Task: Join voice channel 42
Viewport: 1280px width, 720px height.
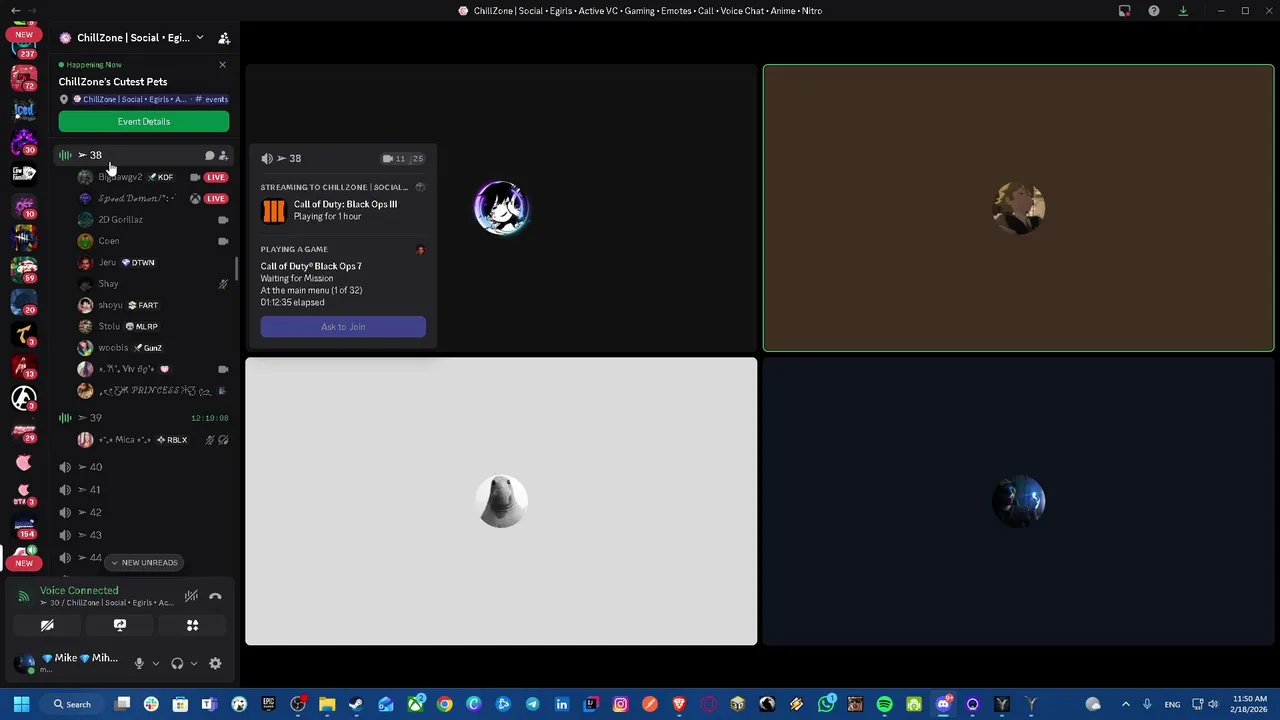Action: [144, 512]
